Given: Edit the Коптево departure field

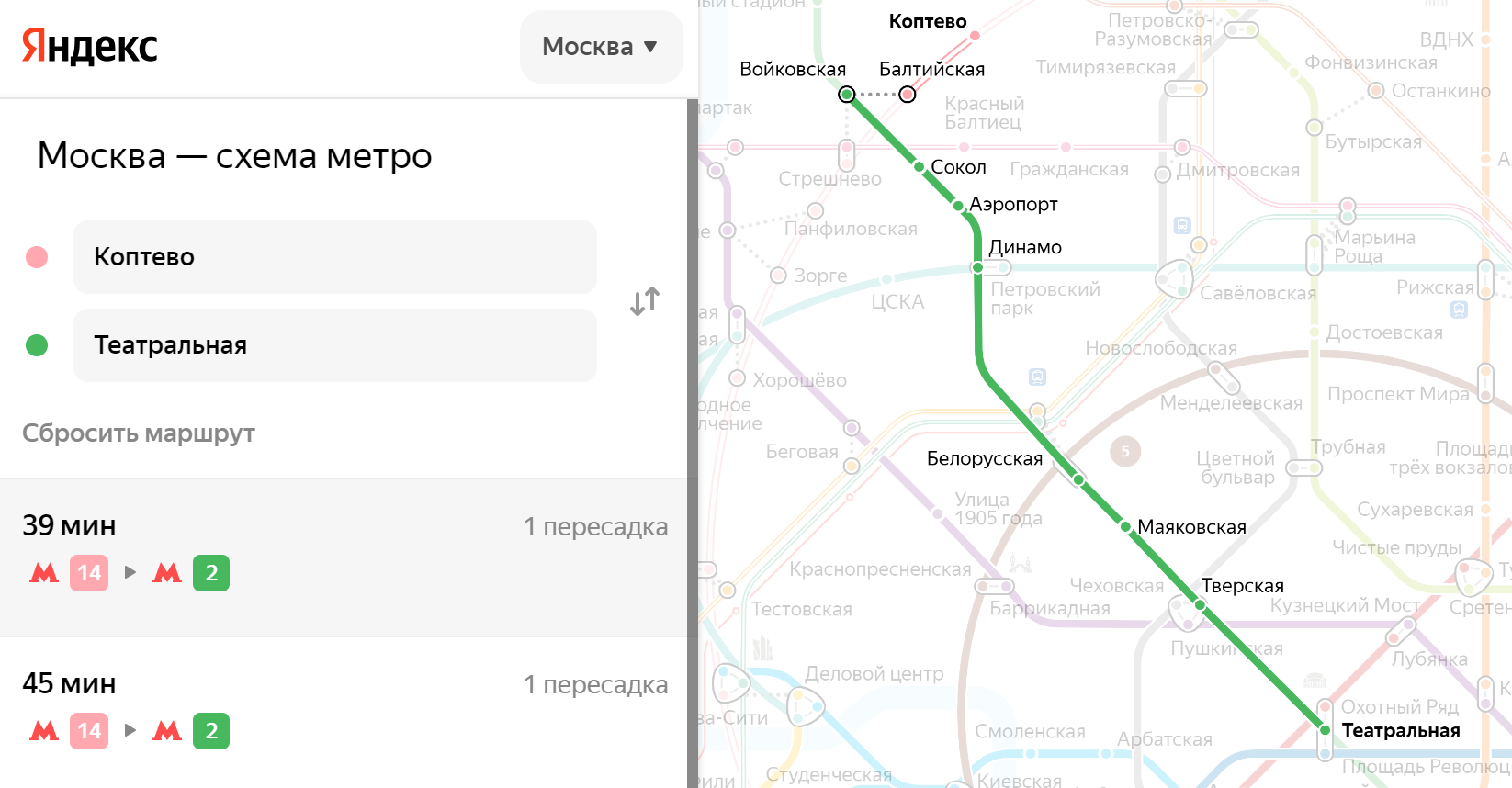Looking at the screenshot, I should [335, 257].
